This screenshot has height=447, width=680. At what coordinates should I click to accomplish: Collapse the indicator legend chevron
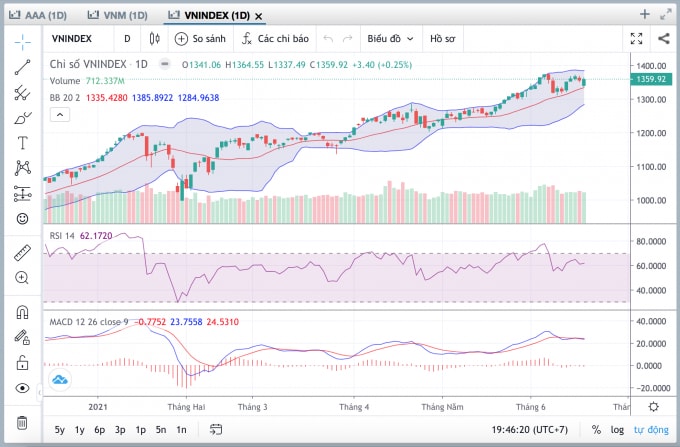point(60,115)
